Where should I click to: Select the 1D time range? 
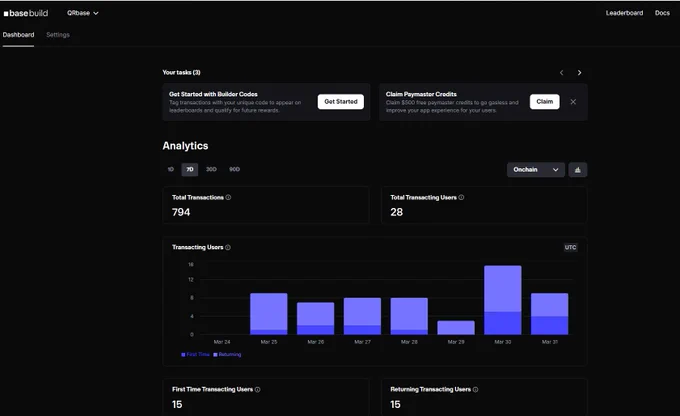[171, 169]
